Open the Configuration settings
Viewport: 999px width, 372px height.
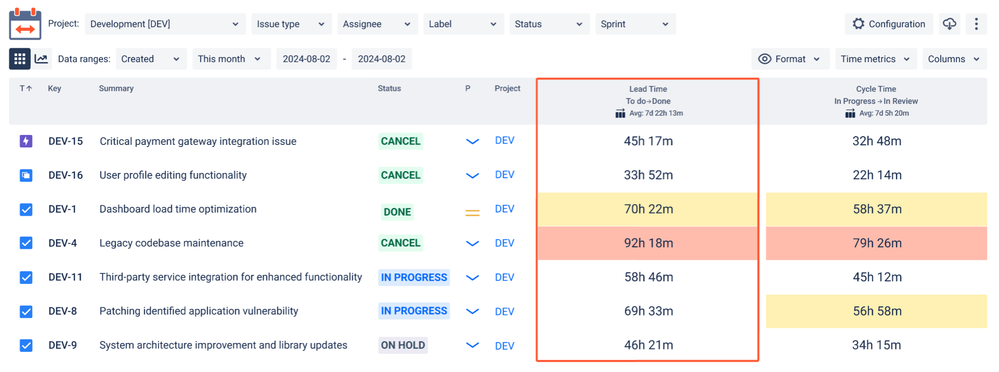pos(889,24)
